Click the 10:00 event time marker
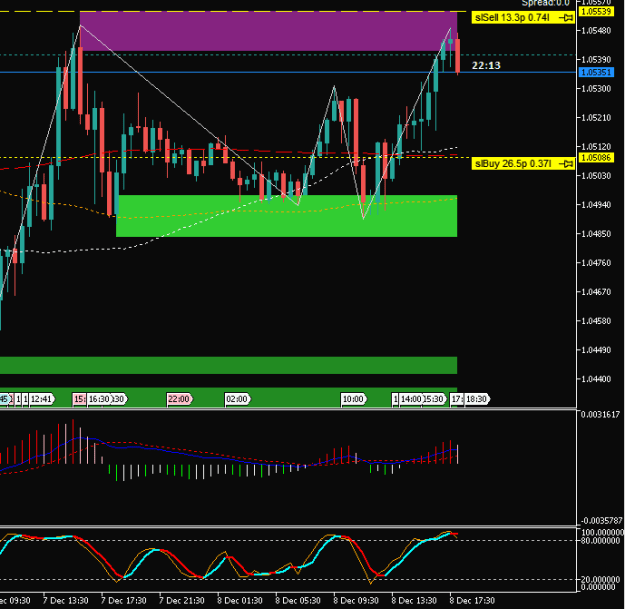Image resolution: width=625 pixels, height=609 pixels. click(353, 399)
